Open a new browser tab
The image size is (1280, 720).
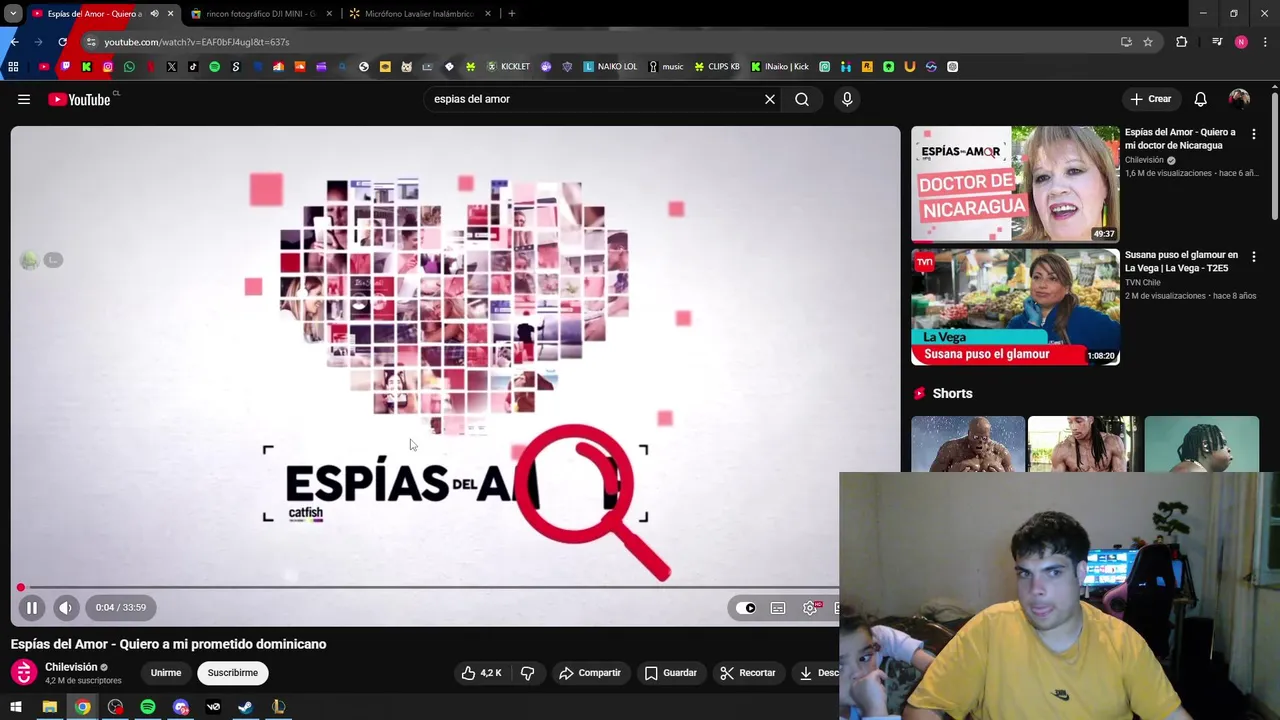512,14
